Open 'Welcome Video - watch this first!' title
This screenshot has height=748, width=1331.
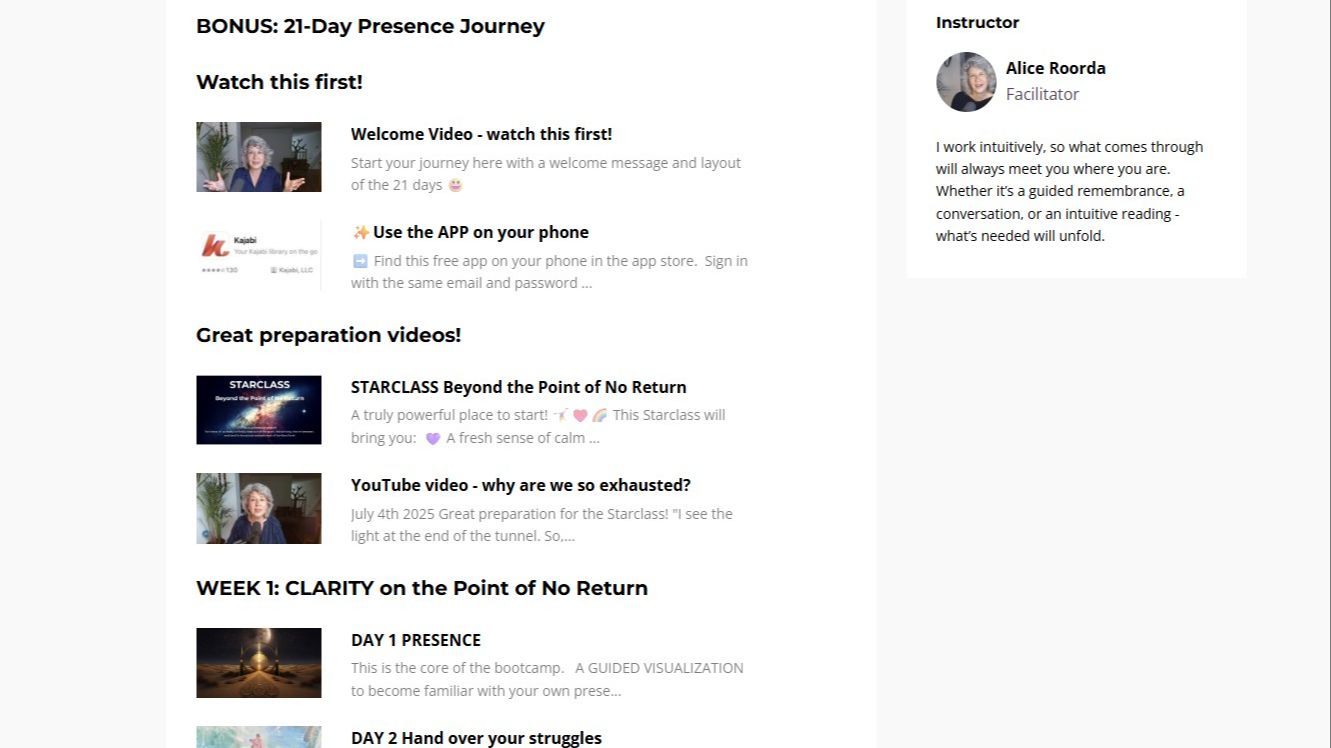point(481,134)
